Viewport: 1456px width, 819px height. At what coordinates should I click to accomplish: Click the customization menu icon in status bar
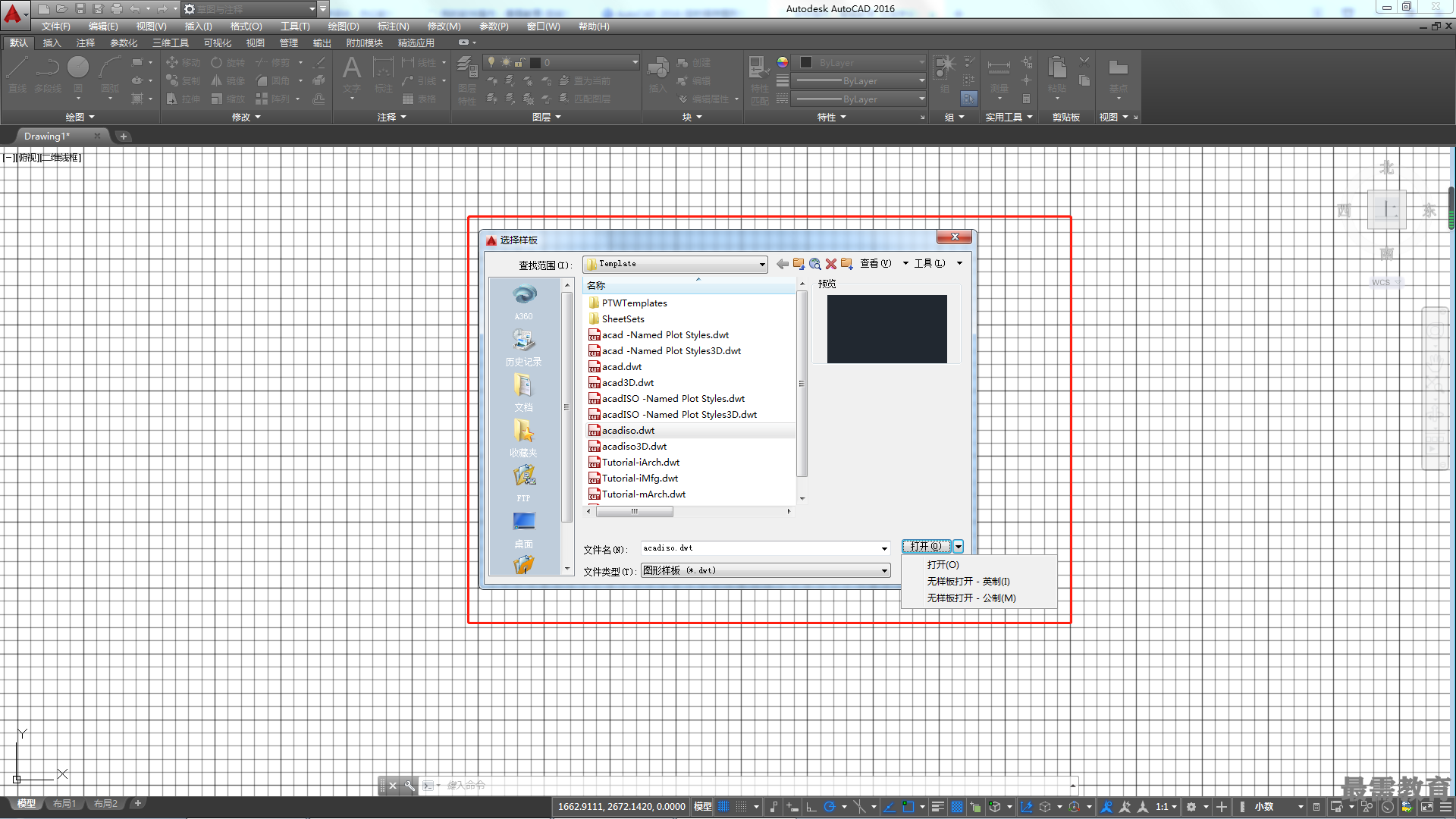(x=1445, y=807)
